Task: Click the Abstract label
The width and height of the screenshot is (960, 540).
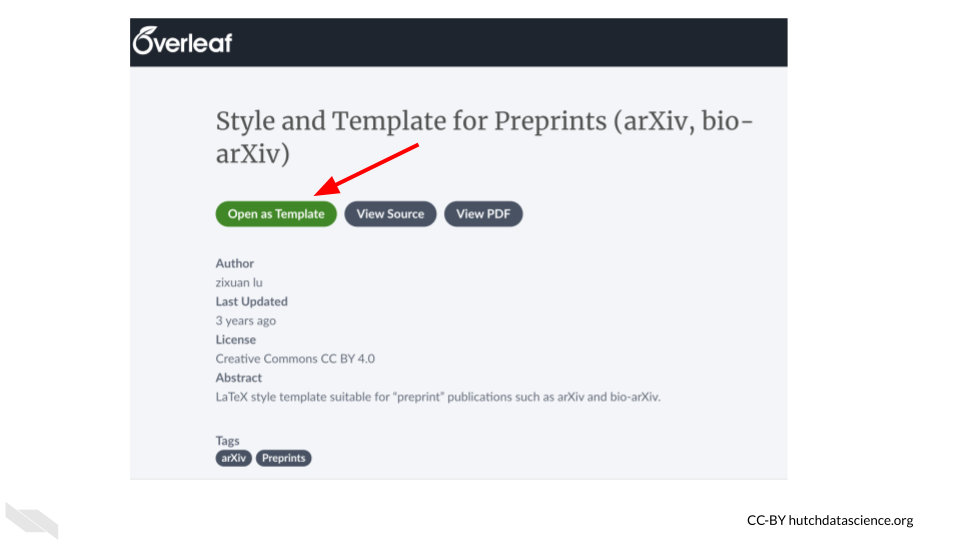Action: point(239,378)
